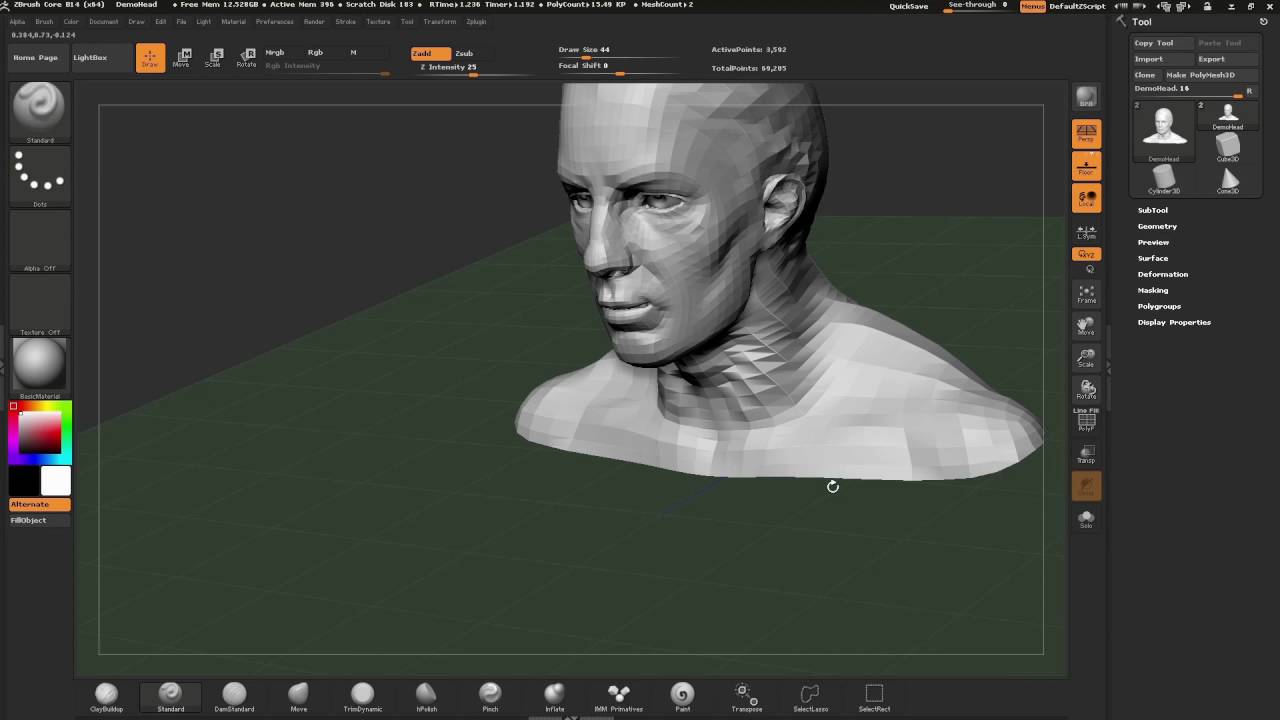
Task: Select the ClayBuildup brush
Action: tap(106, 697)
